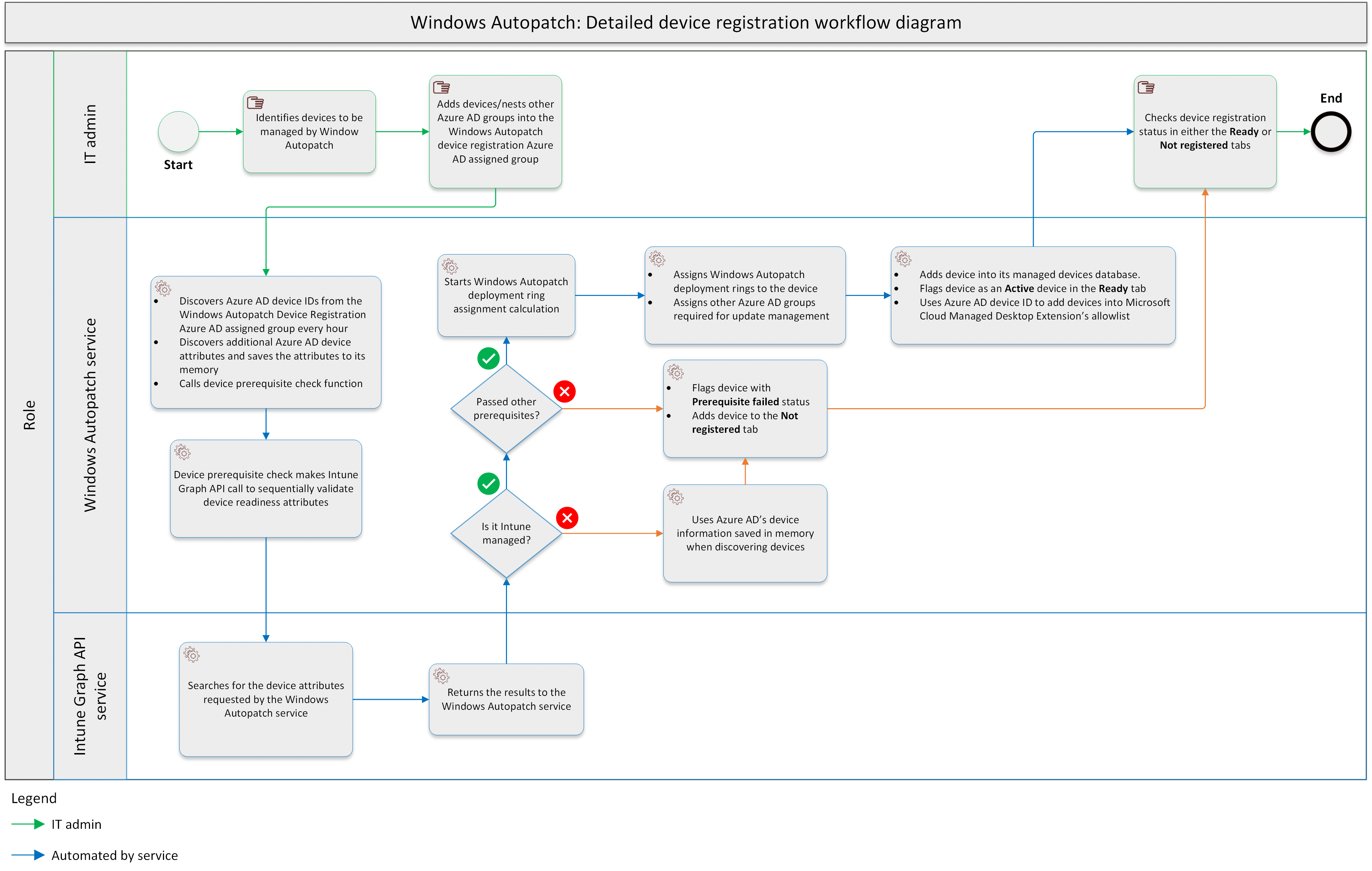Click 'Checks device registration status' text
The image size is (1372, 871).
pos(1205,118)
